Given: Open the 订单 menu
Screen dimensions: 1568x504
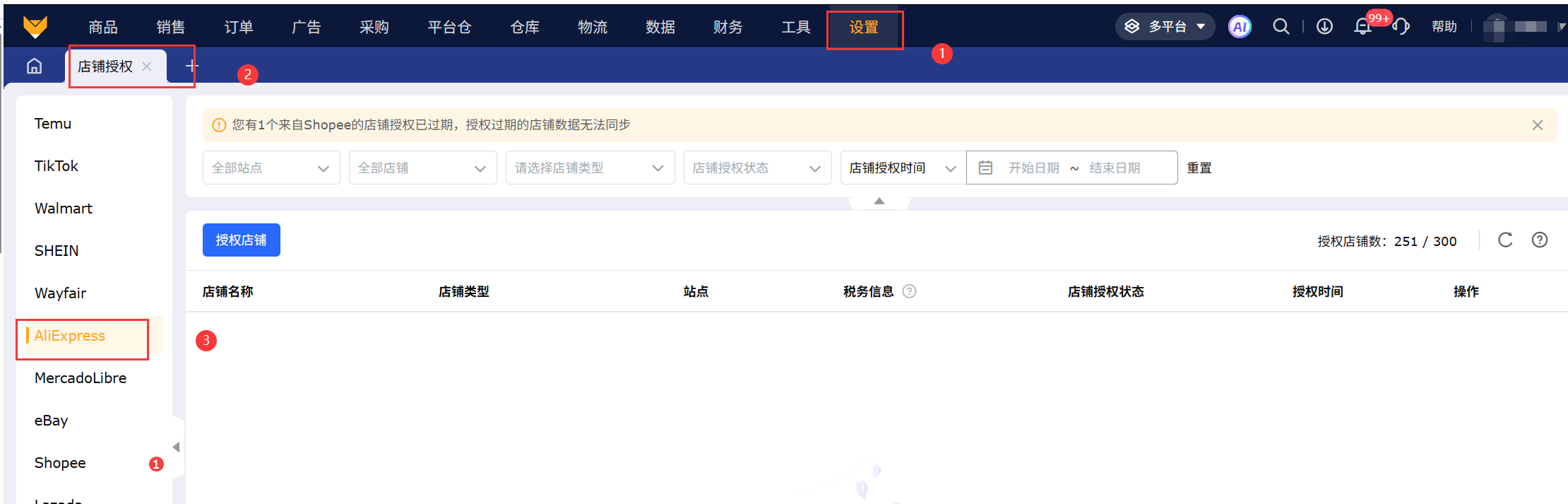Looking at the screenshot, I should coord(239,27).
